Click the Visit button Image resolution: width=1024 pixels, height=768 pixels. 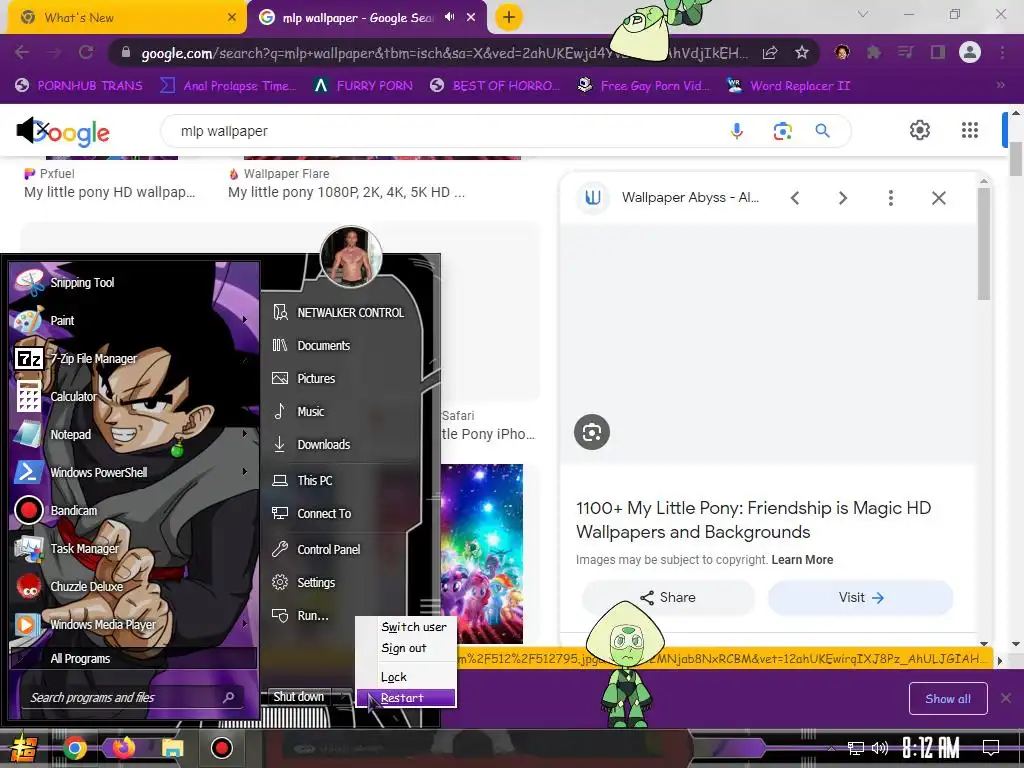[861, 598]
